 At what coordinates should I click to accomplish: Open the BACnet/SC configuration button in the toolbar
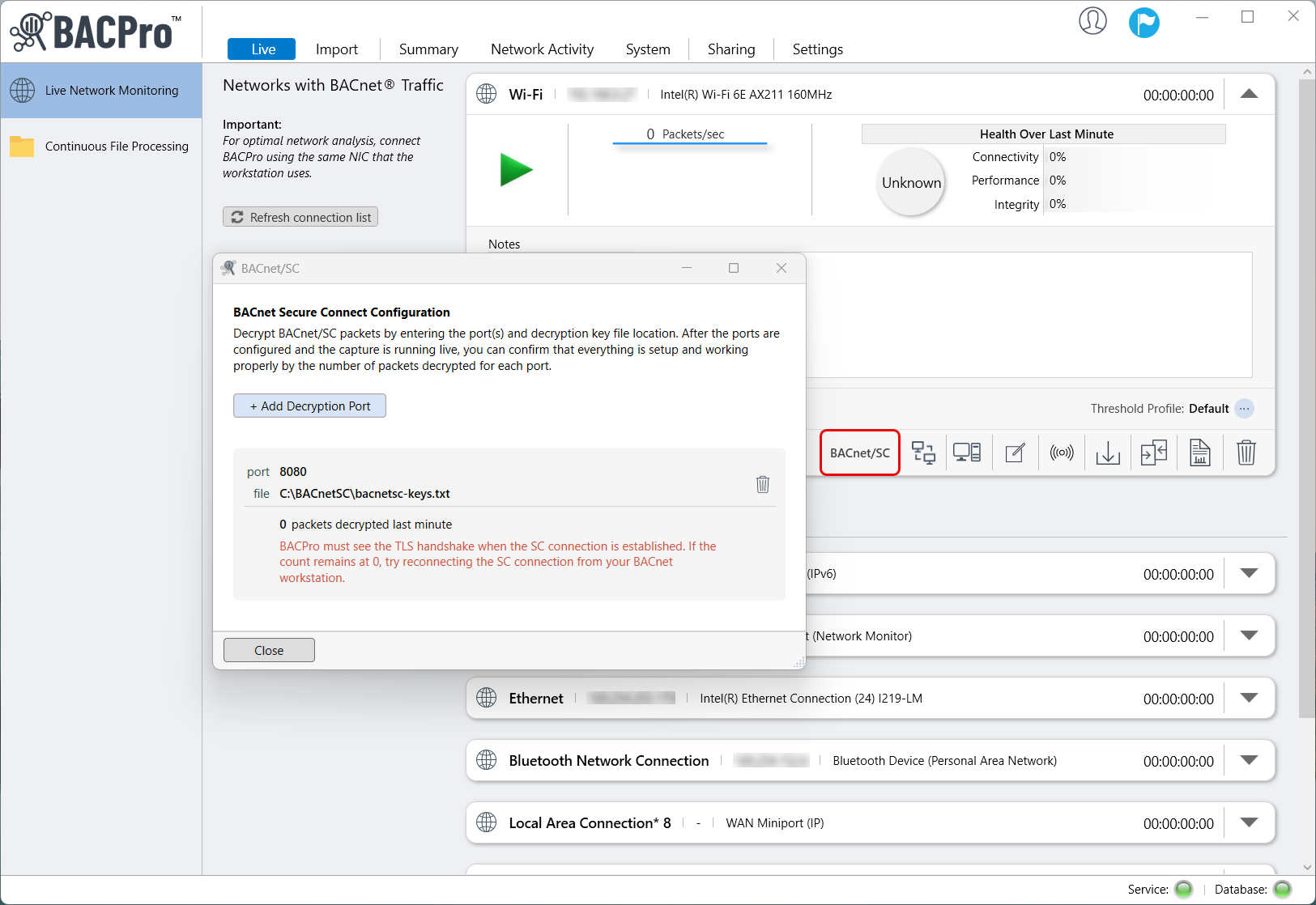click(860, 452)
